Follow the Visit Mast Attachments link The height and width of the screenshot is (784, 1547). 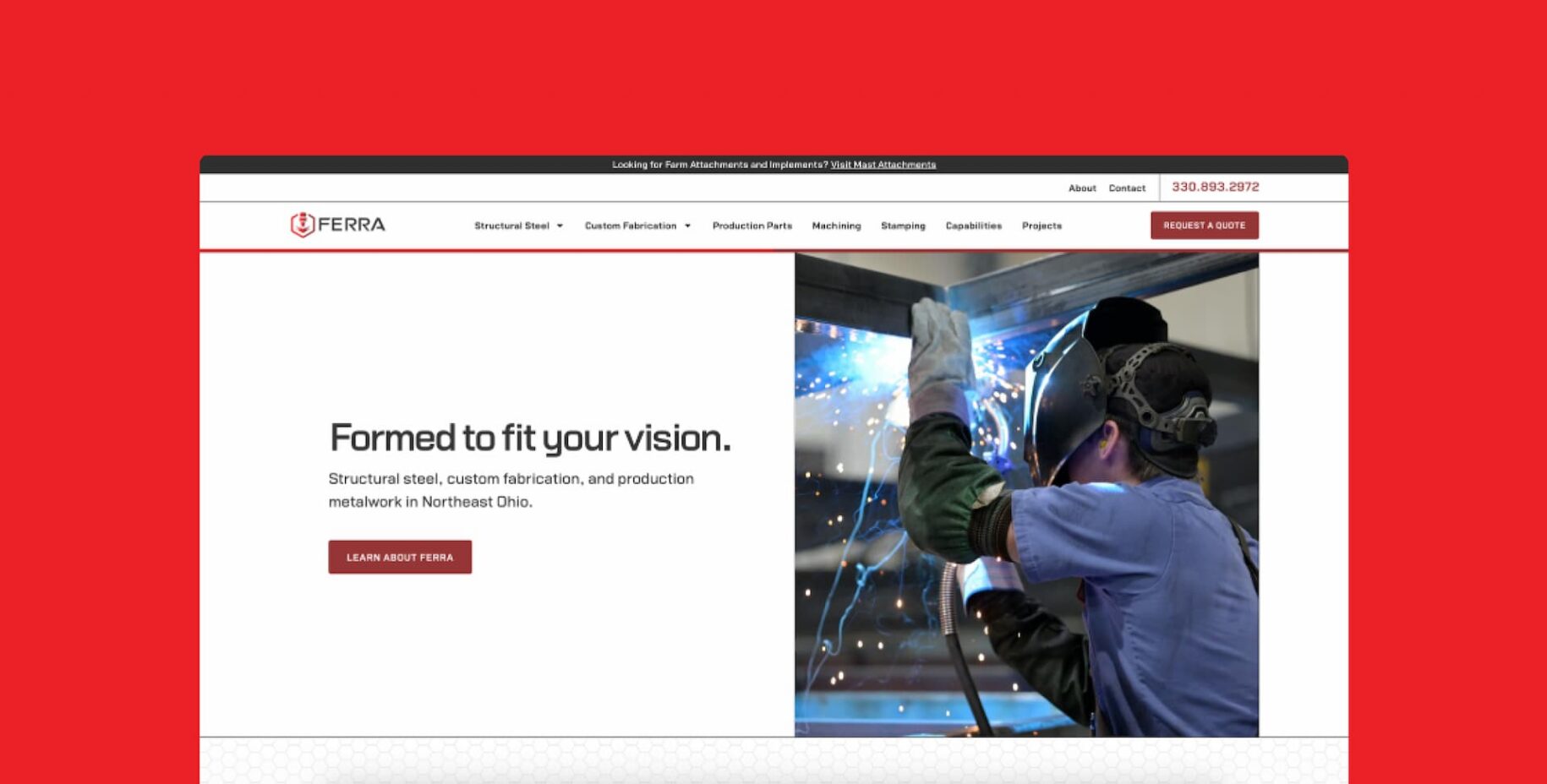point(883,165)
